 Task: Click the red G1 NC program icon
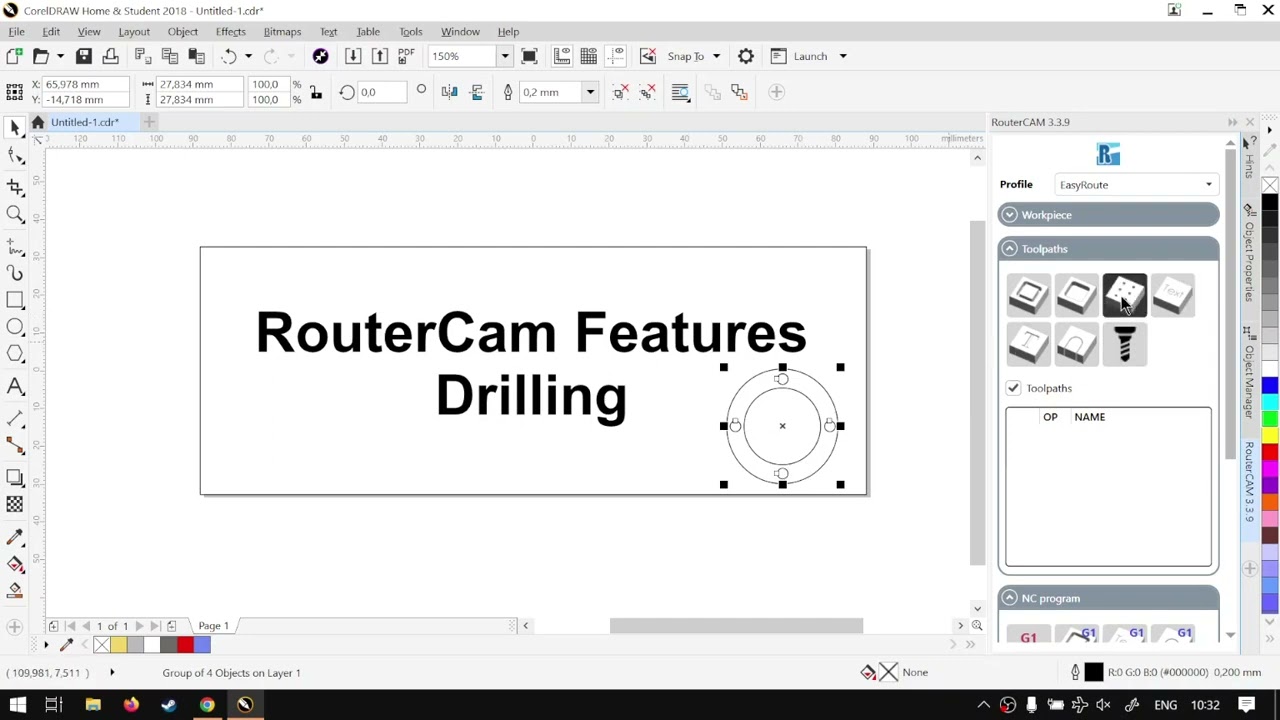[x=1028, y=636]
